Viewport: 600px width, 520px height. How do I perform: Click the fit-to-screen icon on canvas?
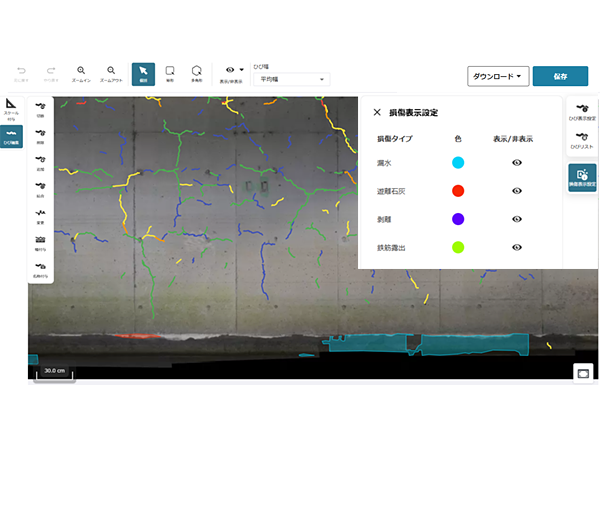[583, 373]
